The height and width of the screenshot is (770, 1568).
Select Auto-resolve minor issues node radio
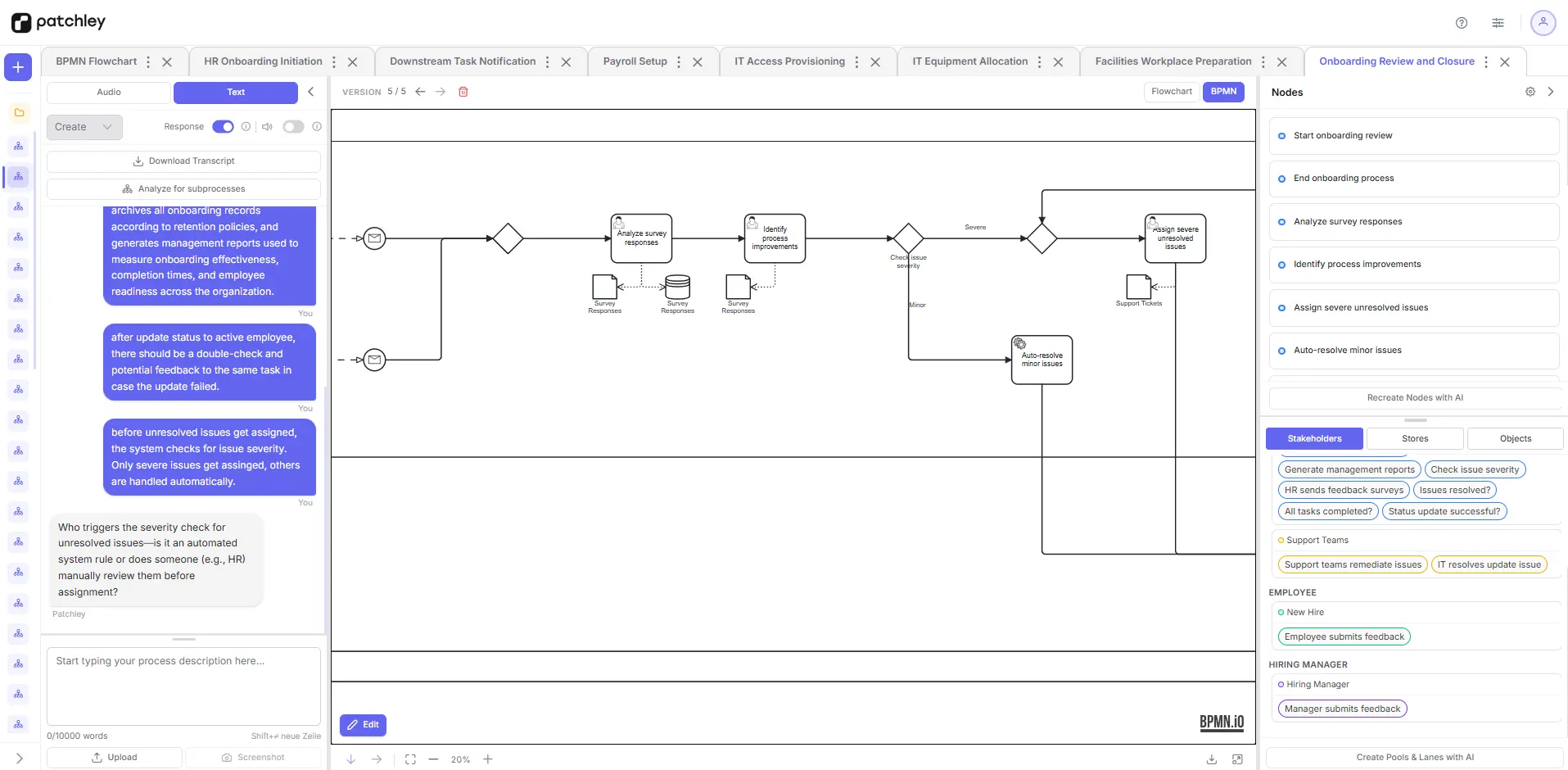1282,351
